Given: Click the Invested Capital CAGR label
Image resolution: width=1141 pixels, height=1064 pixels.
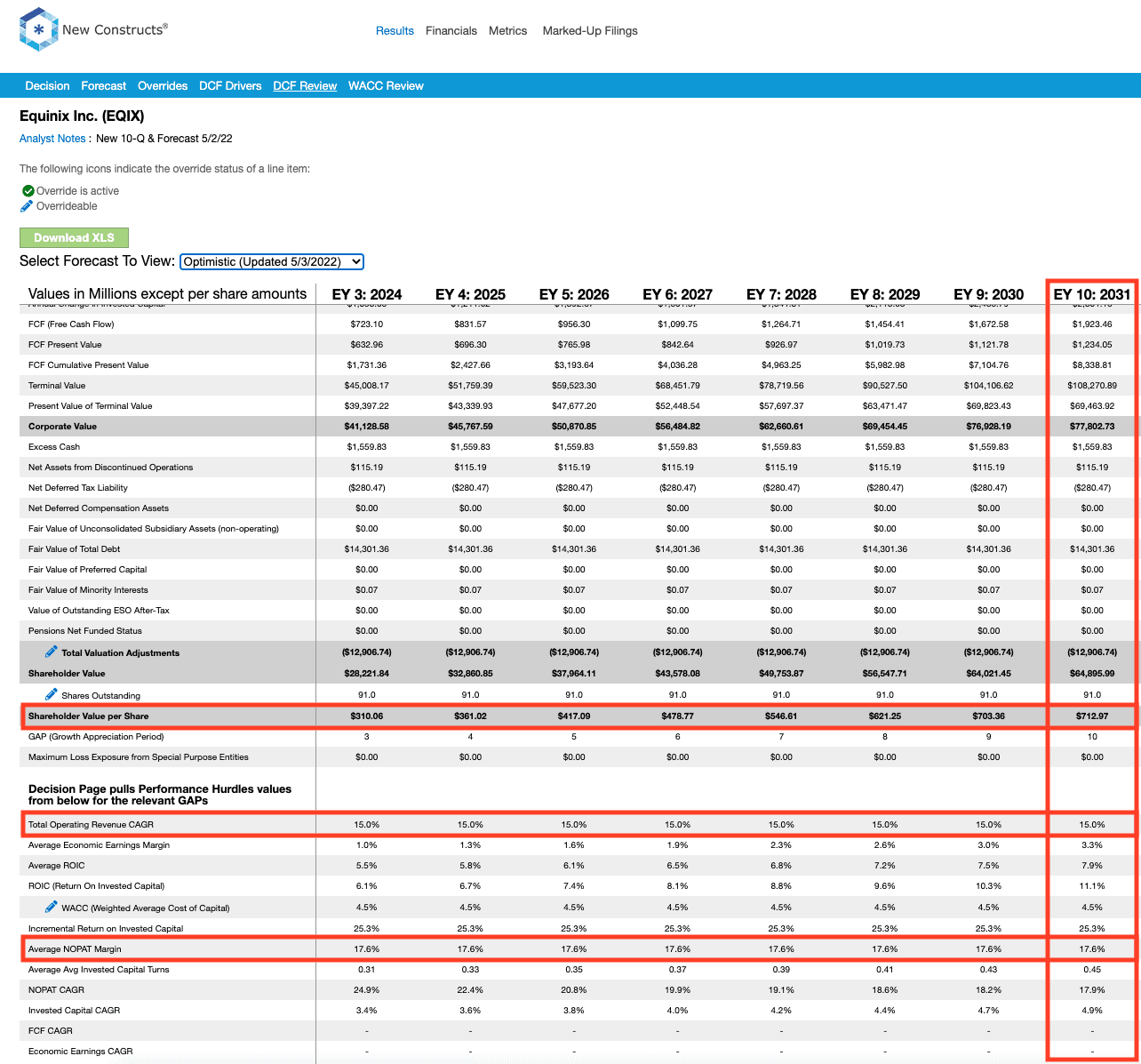Looking at the screenshot, I should click(74, 1011).
